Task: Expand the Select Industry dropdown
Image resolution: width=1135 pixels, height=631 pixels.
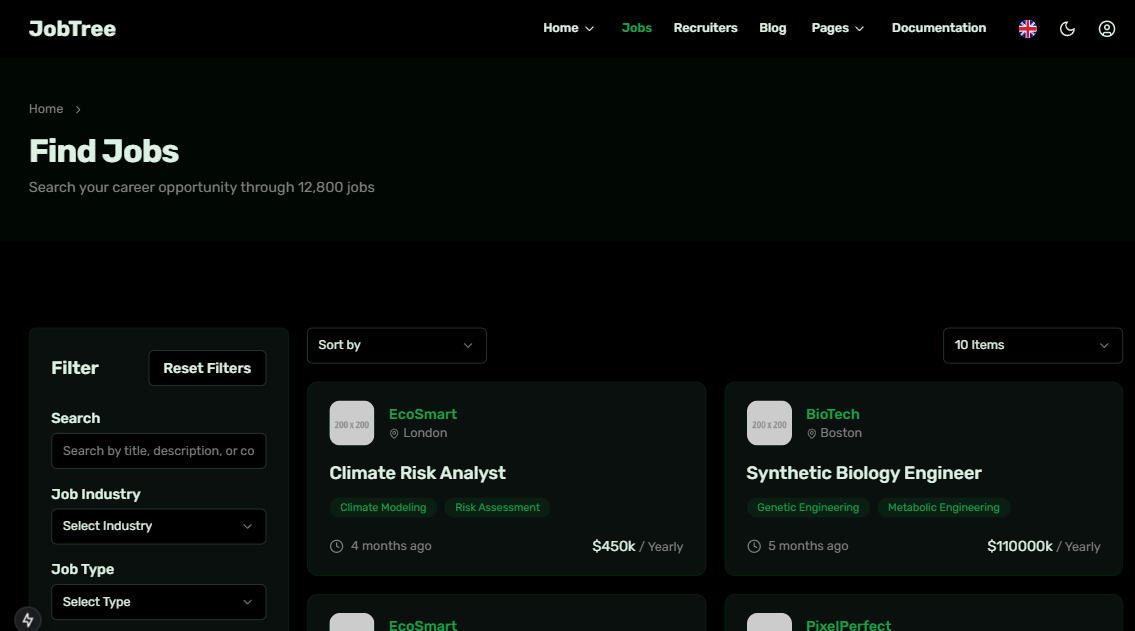Action: (x=158, y=526)
